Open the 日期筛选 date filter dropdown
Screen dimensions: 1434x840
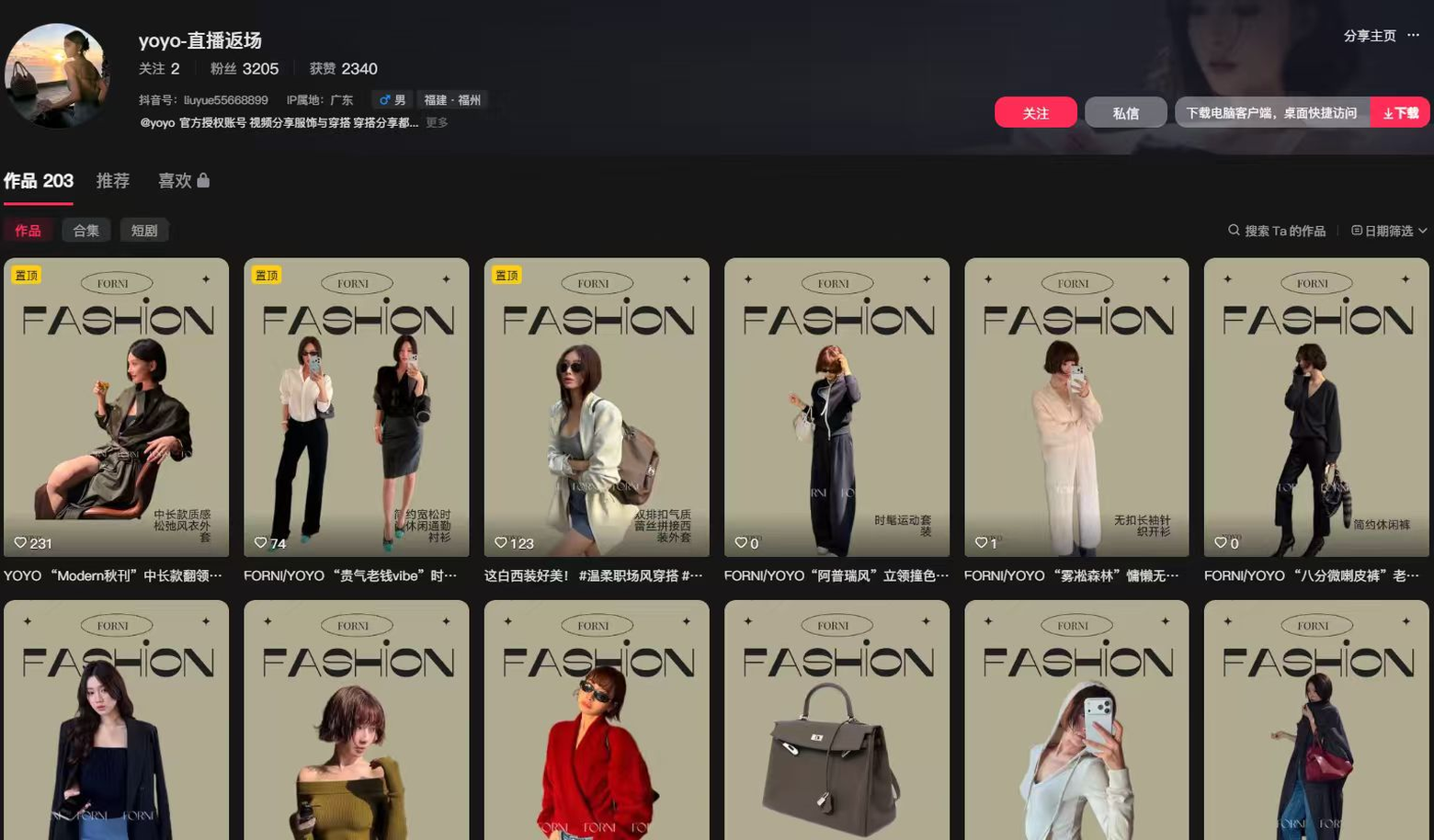click(x=1389, y=231)
